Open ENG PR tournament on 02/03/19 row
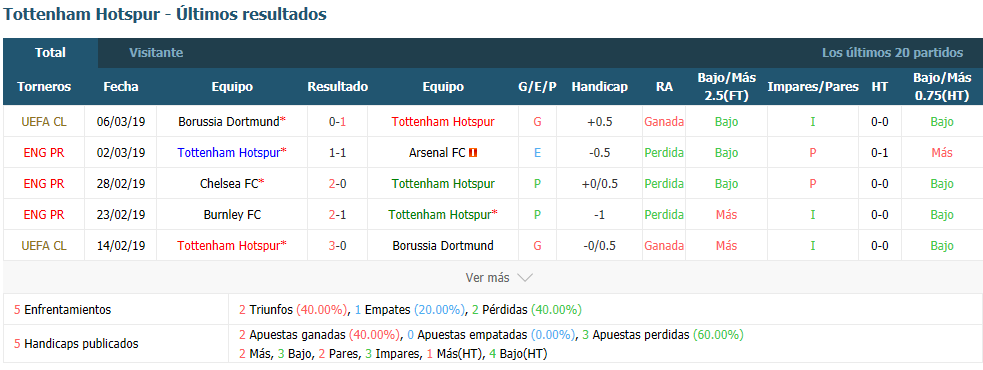The width and height of the screenshot is (983, 370). (44, 152)
